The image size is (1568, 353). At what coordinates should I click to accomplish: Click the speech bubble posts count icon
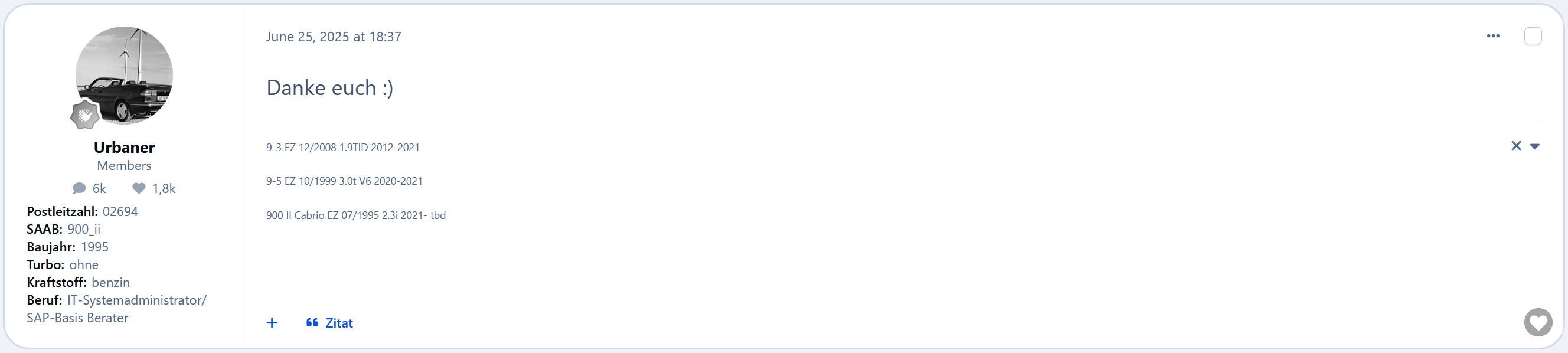click(x=79, y=189)
